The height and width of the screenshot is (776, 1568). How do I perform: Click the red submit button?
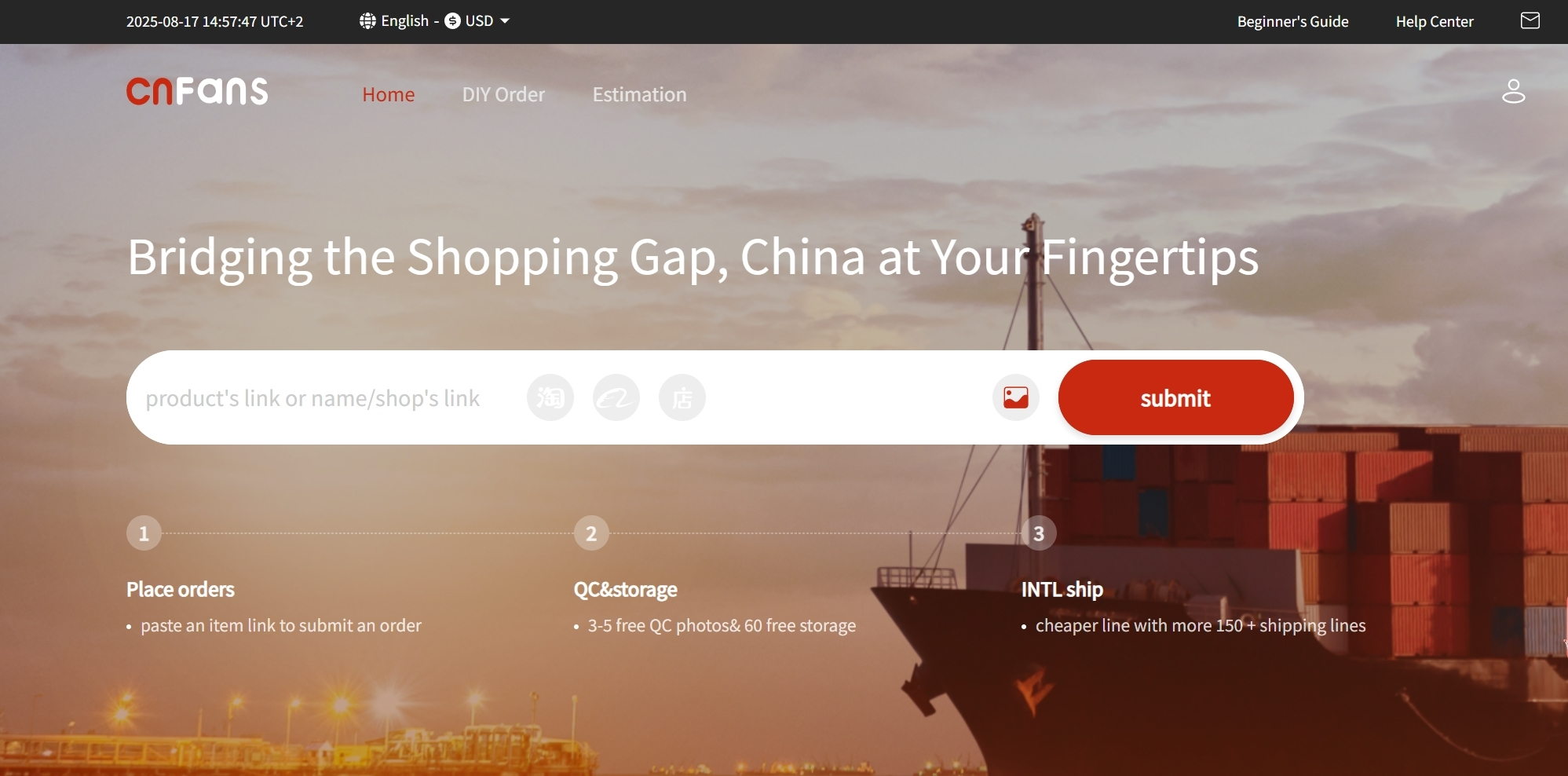(1175, 397)
